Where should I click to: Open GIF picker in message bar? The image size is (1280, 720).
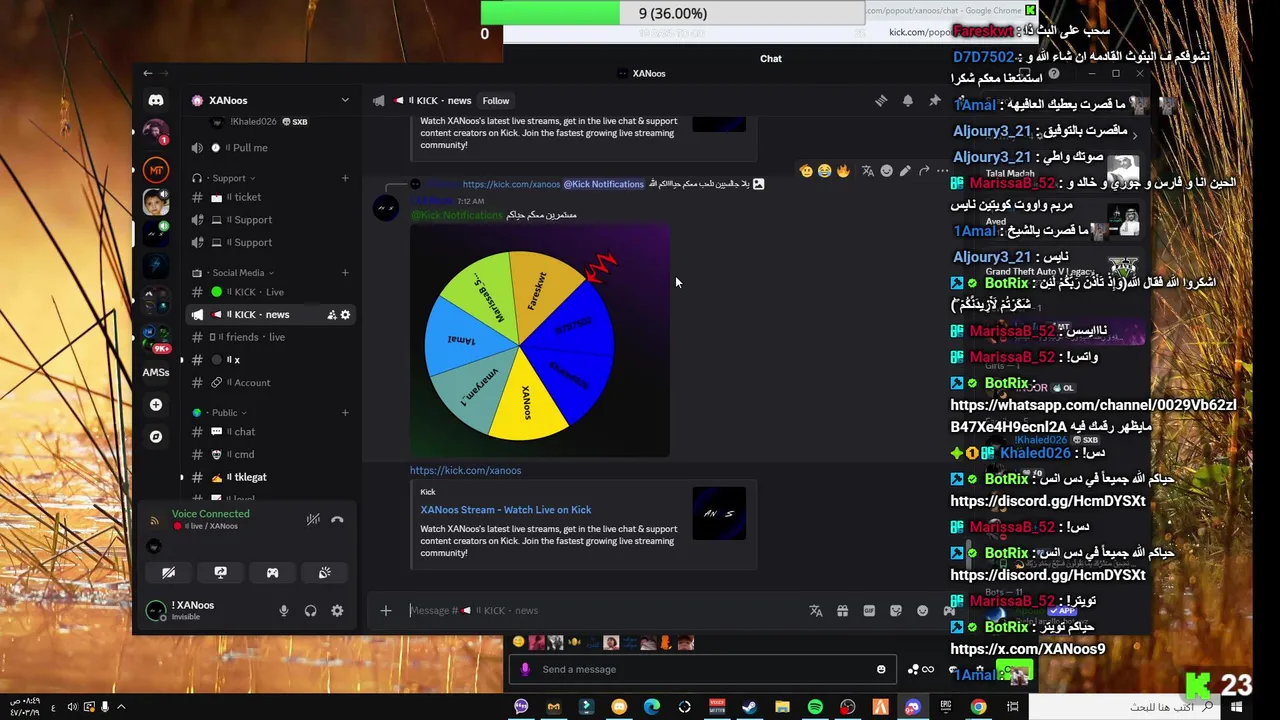click(869, 611)
